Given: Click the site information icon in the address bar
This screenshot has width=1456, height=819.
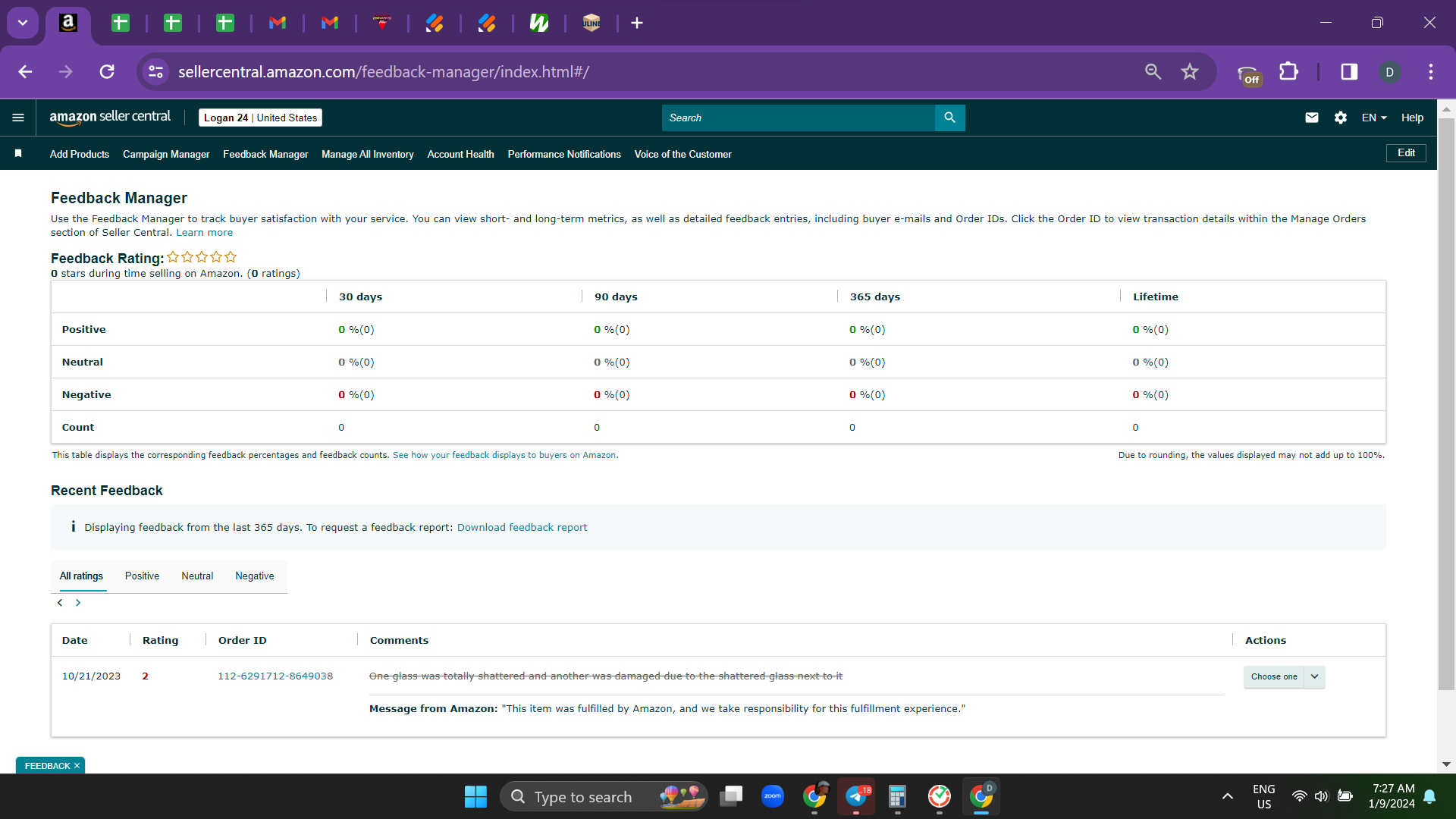Looking at the screenshot, I should (155, 71).
